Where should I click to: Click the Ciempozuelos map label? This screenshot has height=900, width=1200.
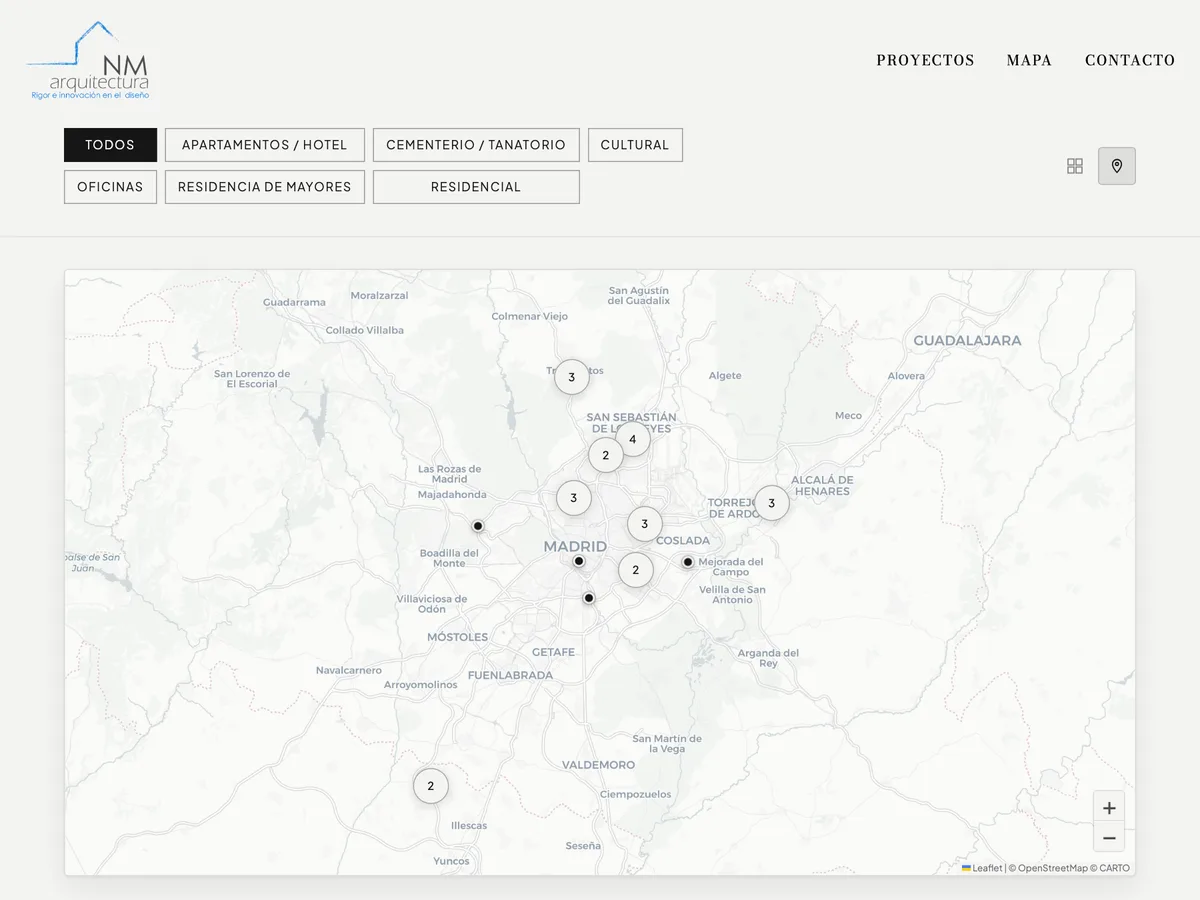coord(636,794)
